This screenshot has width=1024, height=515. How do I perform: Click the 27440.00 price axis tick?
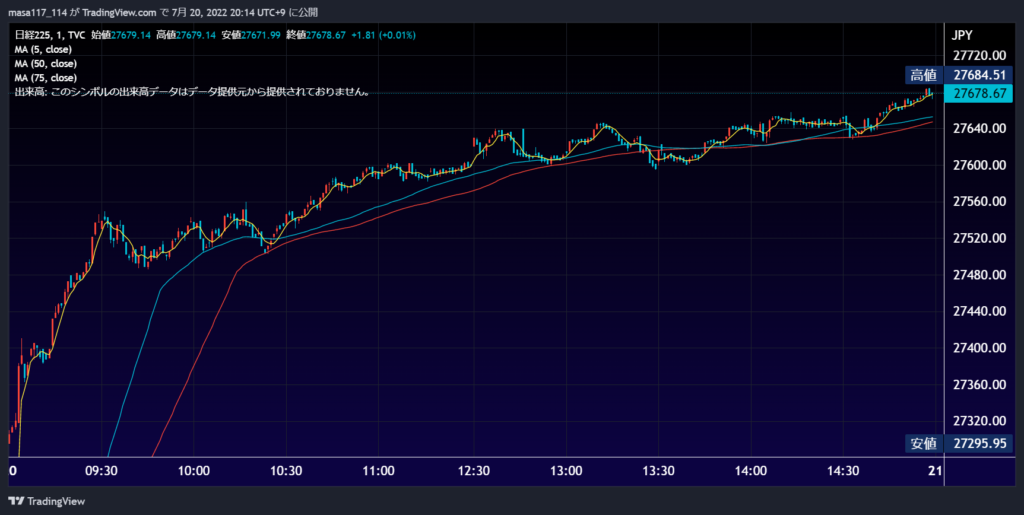click(980, 311)
